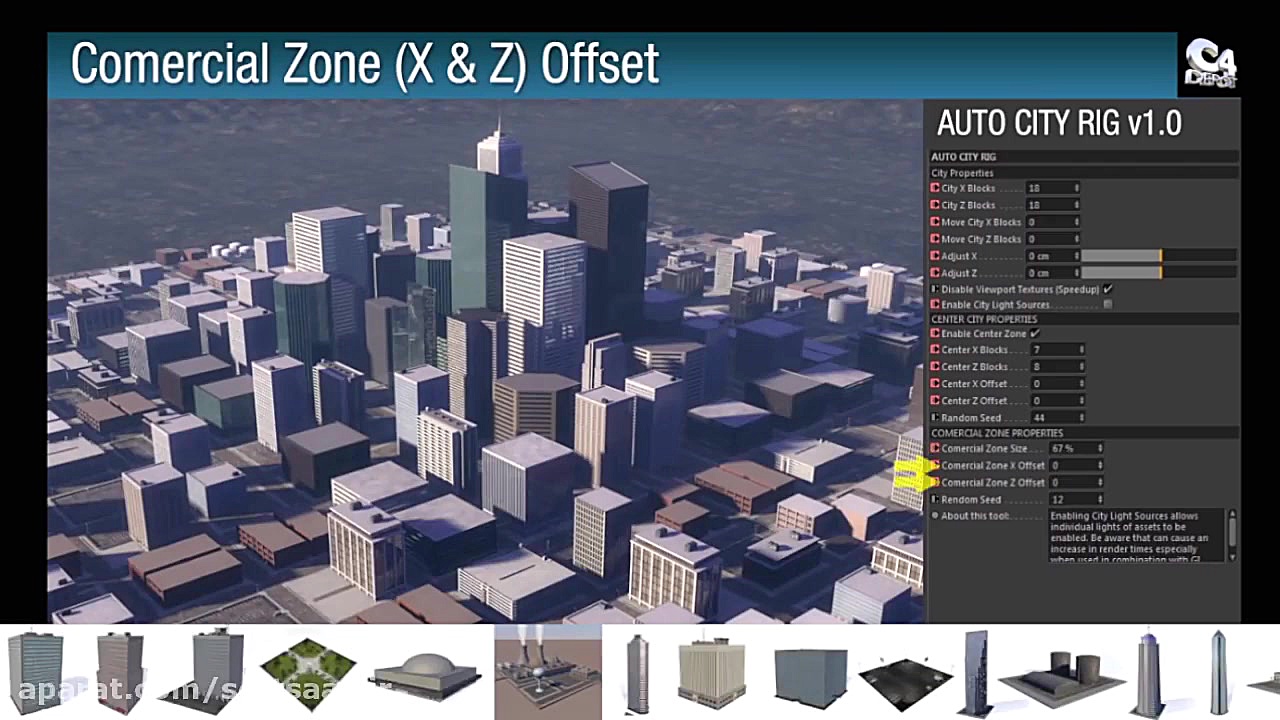
Task: Click the icon before Disable Viewport Textures
Action: (x=935, y=289)
